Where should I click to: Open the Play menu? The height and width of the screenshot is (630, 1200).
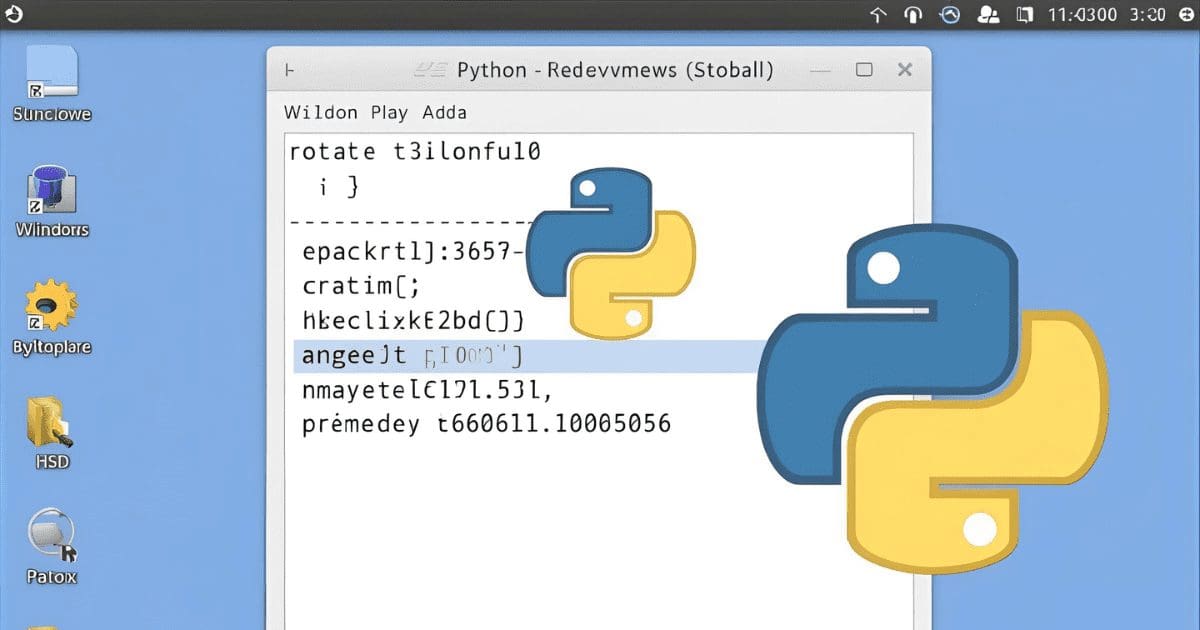click(389, 112)
